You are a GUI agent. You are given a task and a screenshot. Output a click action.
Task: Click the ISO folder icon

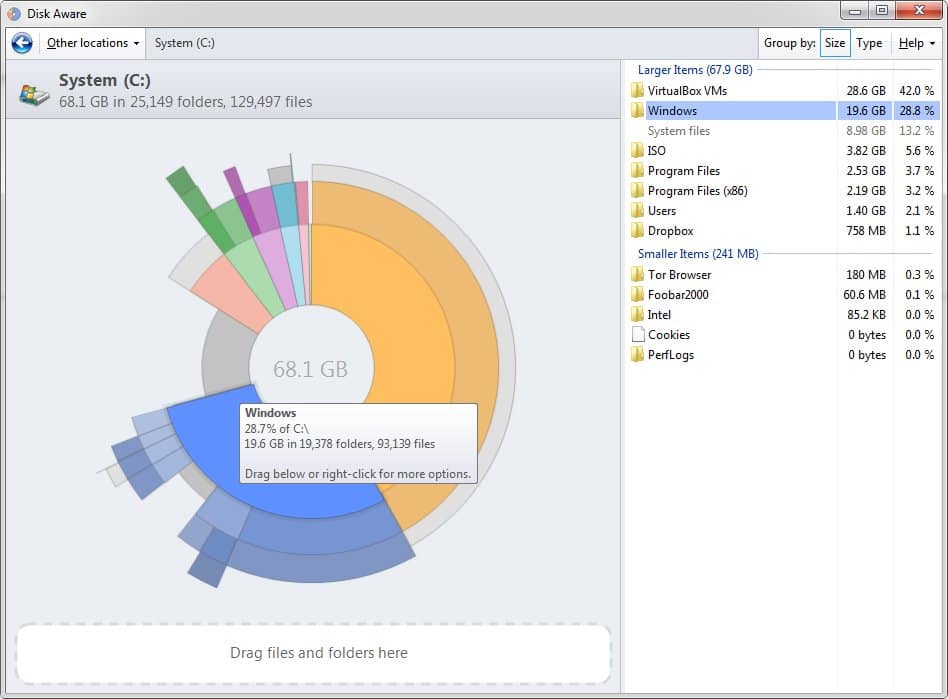637,151
